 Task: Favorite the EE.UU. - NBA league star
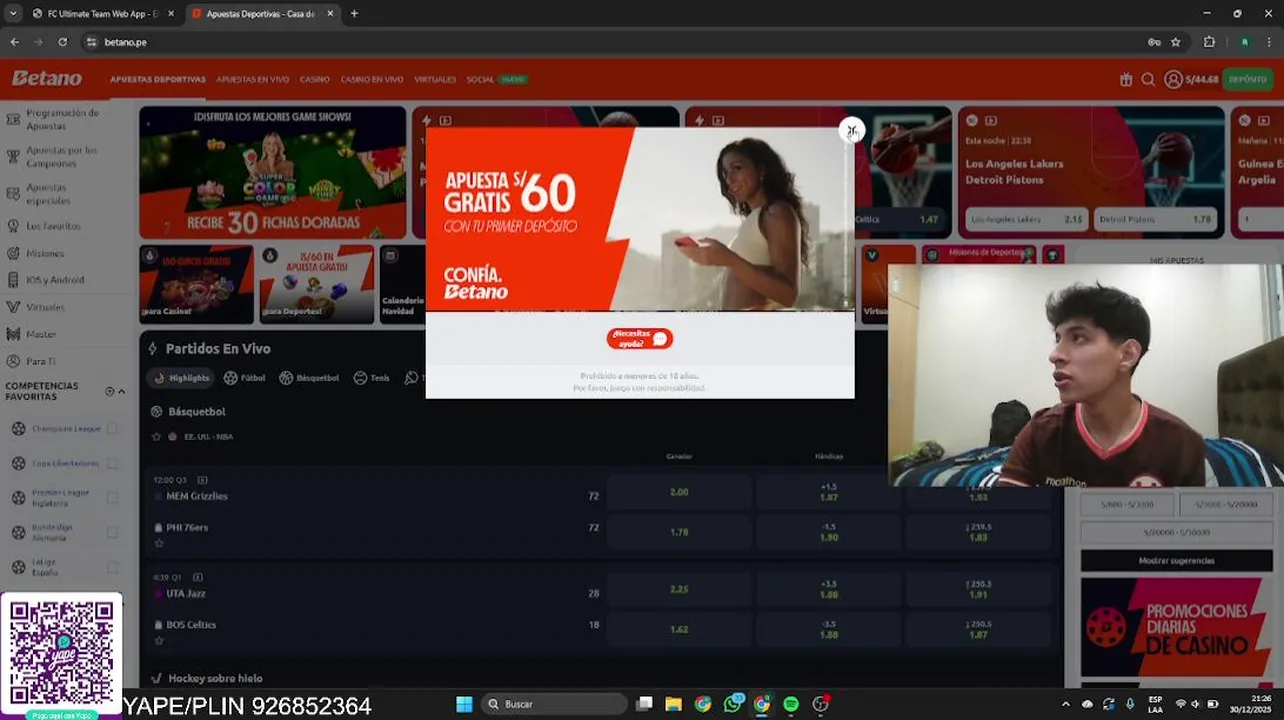[x=156, y=437]
